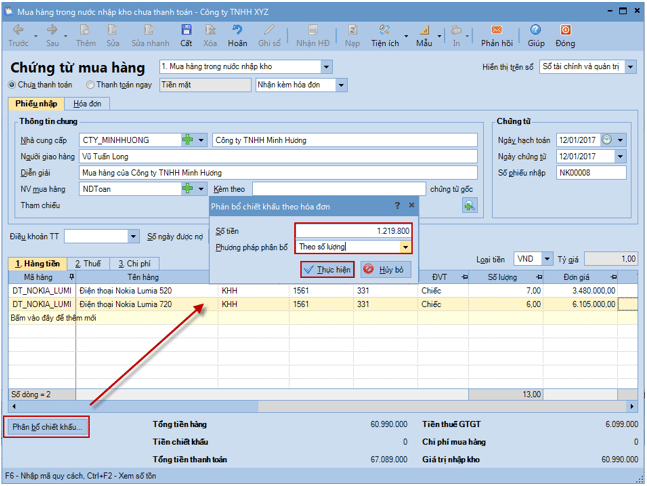Go to next voucher with Sau
Screen dimensions: 647x486
point(52,35)
